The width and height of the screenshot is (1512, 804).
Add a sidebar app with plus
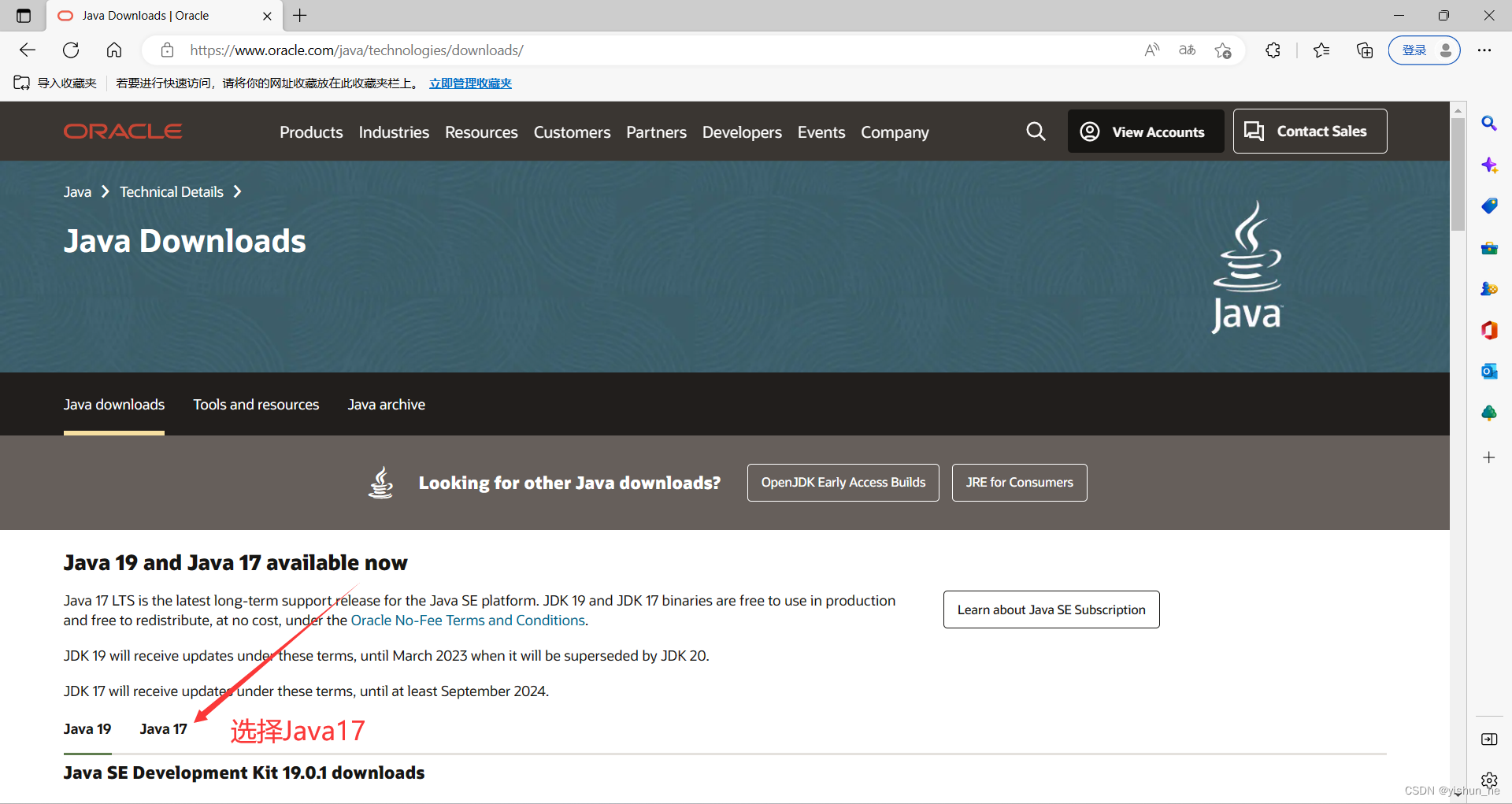1489,458
